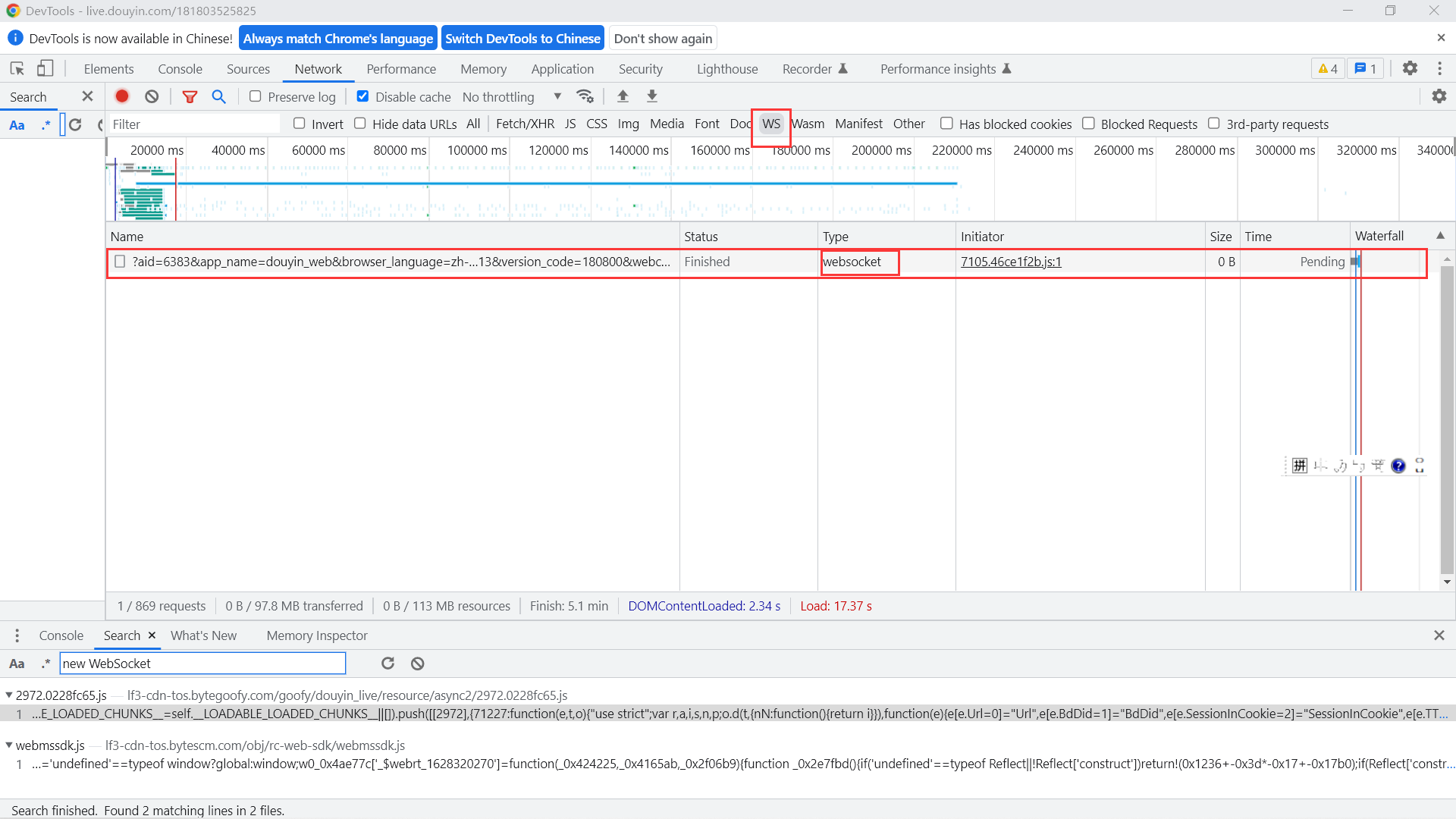1456x819 pixels.
Task: Click Import HAR file upload arrow
Action: [623, 96]
